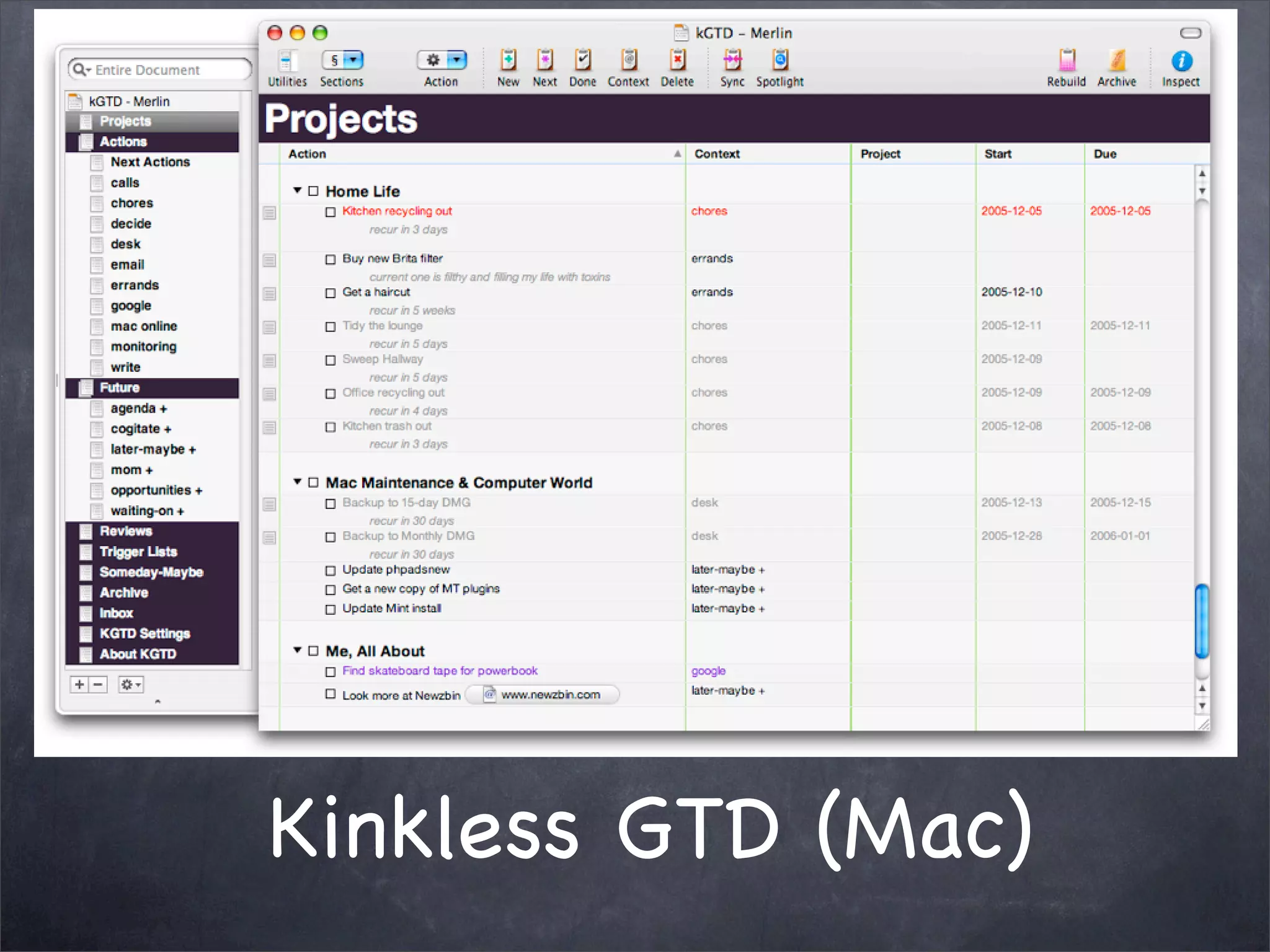Image resolution: width=1270 pixels, height=952 pixels.
Task: Open search scope dropdown in Entire Document field
Action: [x=81, y=69]
